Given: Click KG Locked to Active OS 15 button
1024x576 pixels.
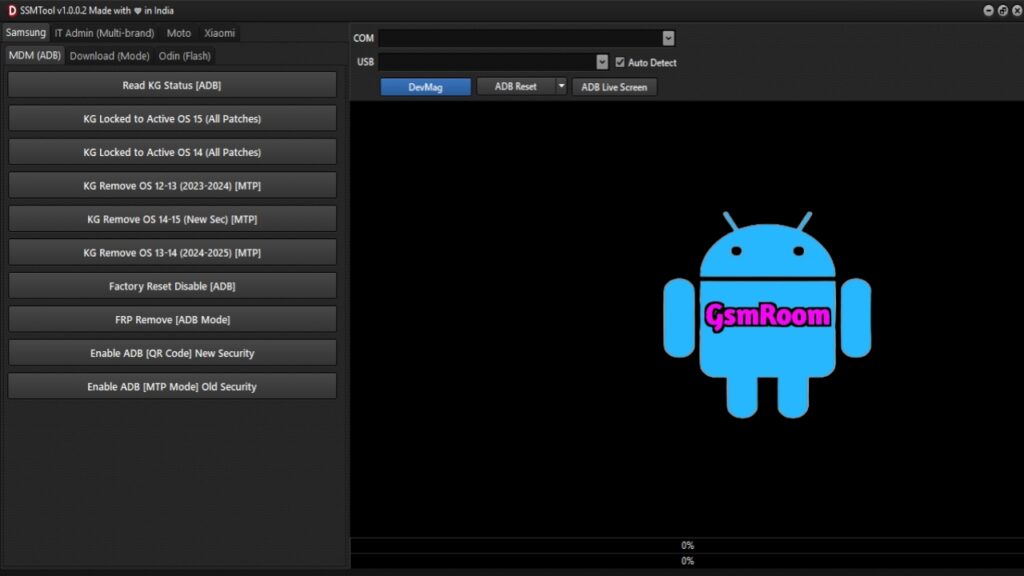Looking at the screenshot, I should coord(172,119).
